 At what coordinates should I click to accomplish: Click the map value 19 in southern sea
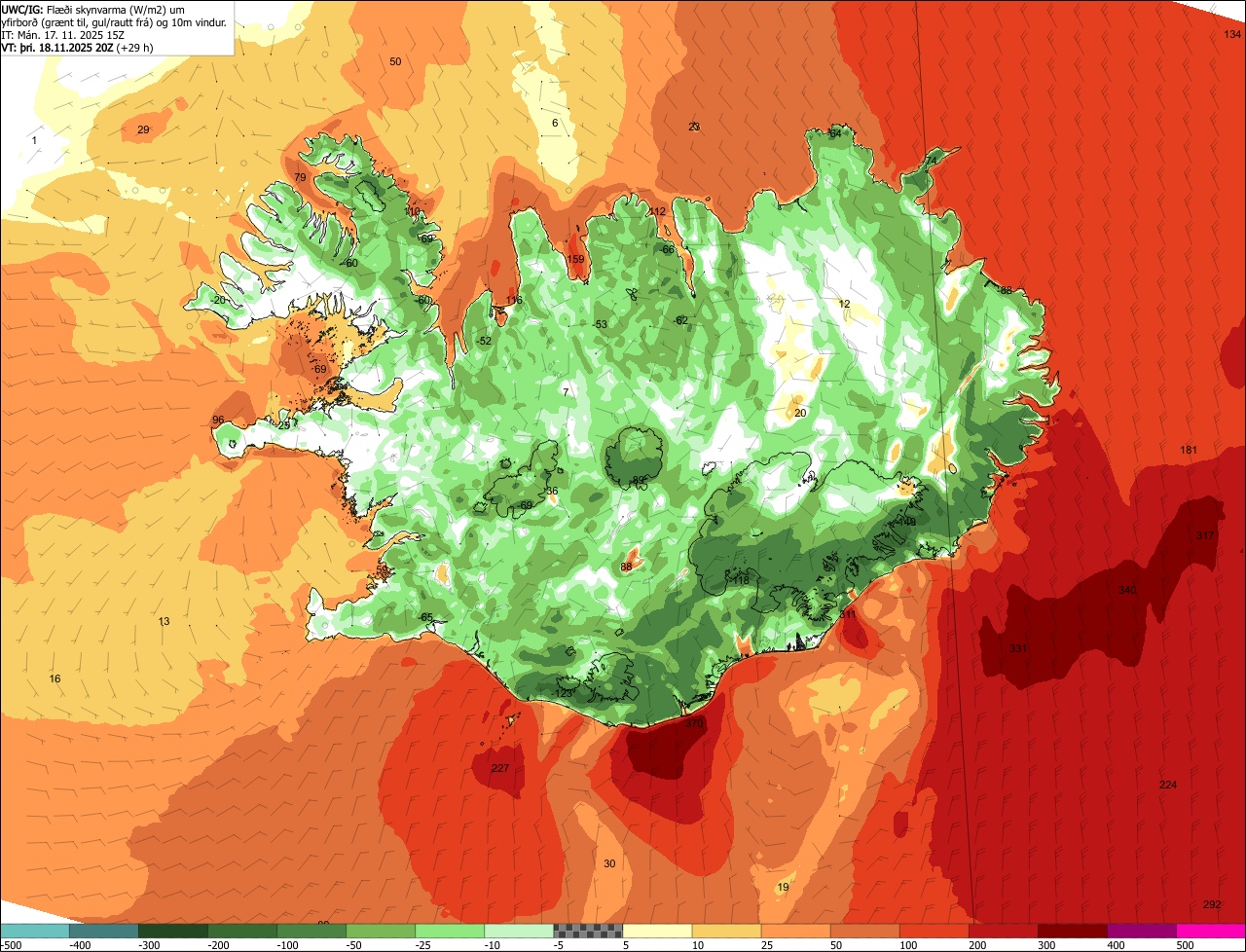click(784, 887)
